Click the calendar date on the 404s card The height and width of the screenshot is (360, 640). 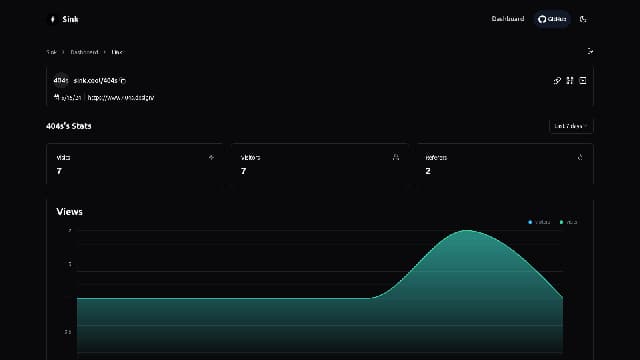tap(67, 98)
